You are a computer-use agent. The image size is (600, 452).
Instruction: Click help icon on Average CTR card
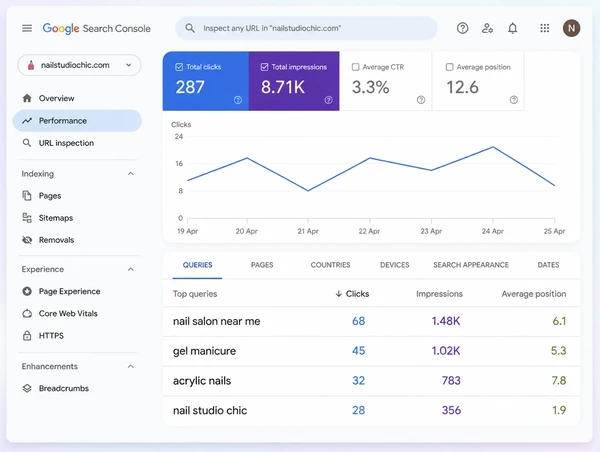click(421, 100)
